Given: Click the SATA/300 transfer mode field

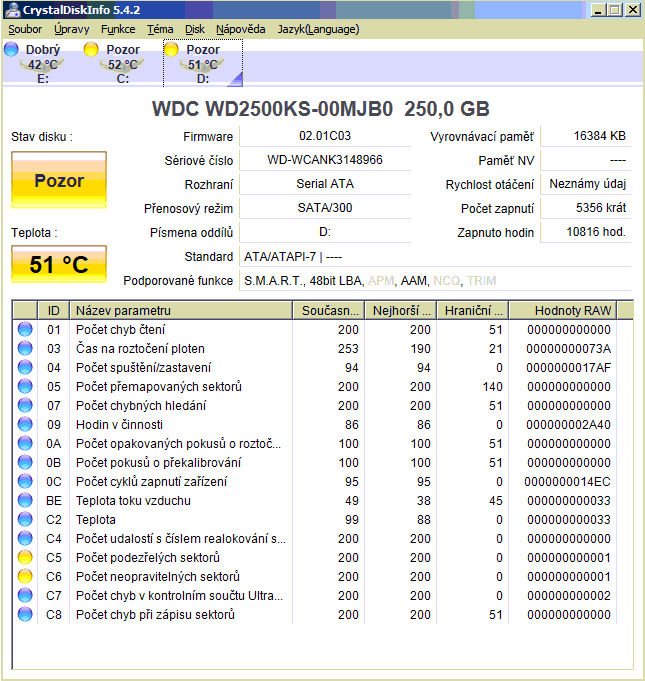Looking at the screenshot, I should [325, 208].
